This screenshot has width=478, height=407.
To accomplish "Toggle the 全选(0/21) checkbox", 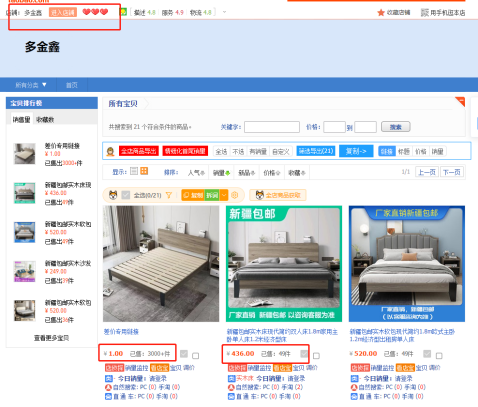I will pyautogui.click(x=126, y=195).
